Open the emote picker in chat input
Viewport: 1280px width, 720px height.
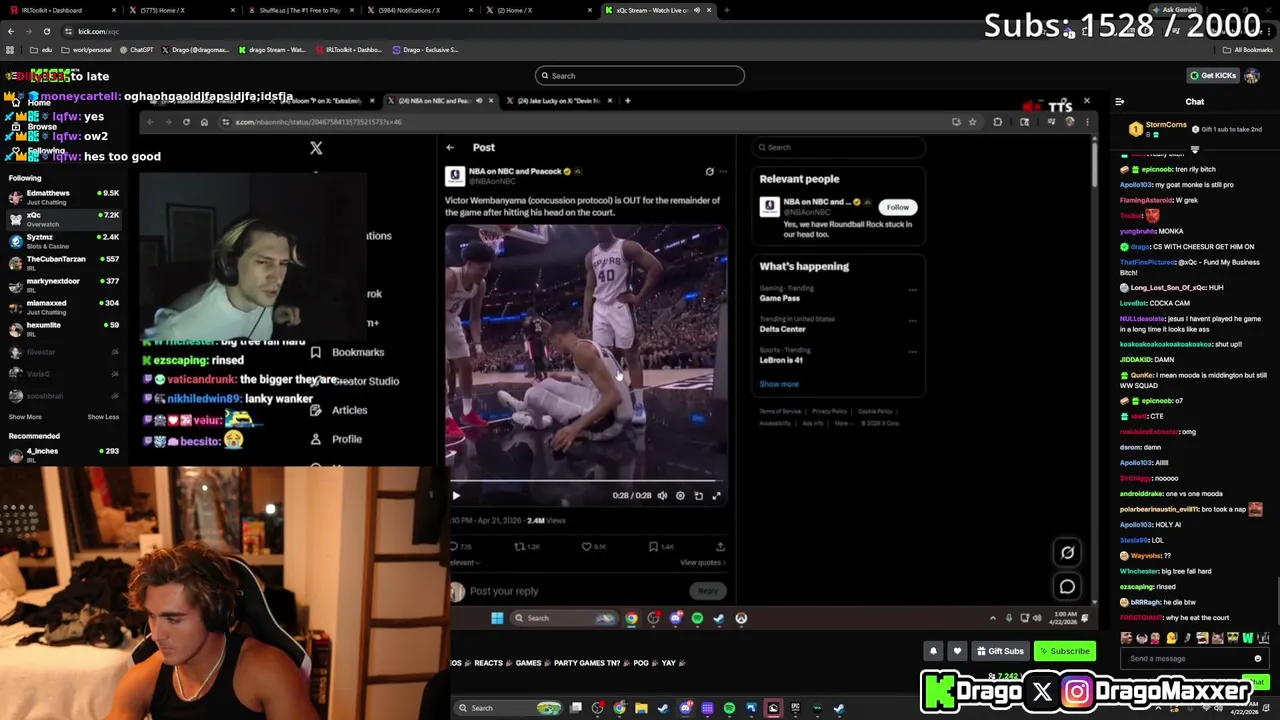pos(1258,659)
